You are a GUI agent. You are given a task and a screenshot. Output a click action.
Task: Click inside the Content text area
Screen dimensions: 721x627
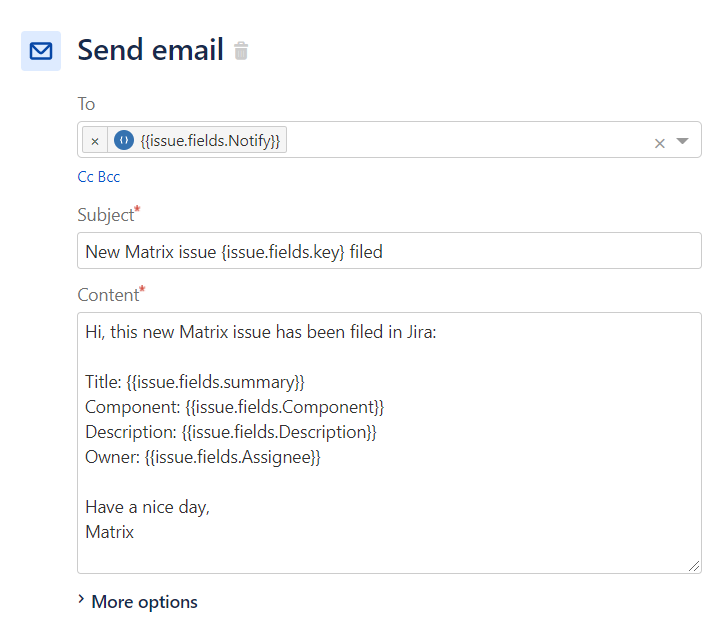point(389,443)
